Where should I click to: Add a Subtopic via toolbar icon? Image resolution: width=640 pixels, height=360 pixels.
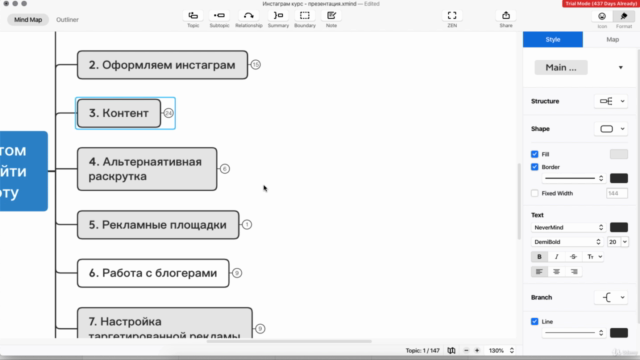(x=219, y=16)
